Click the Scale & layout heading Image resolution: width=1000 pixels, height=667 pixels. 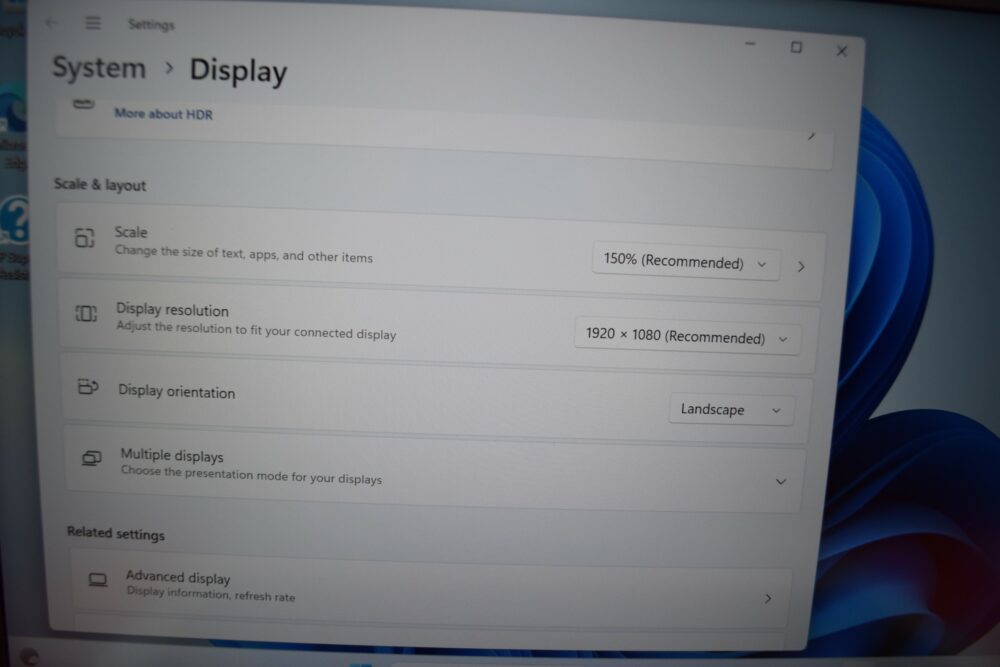100,184
